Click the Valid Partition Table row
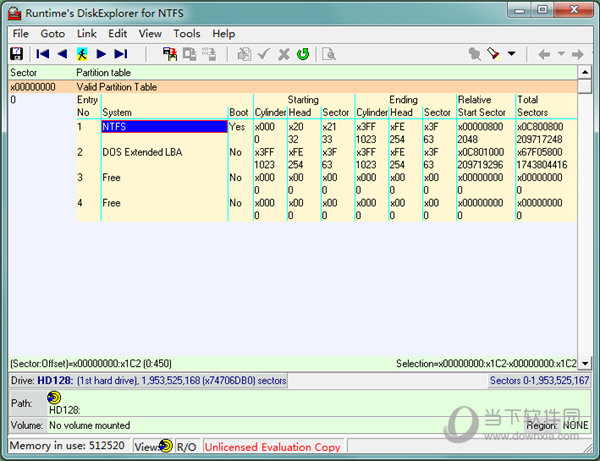 point(293,87)
